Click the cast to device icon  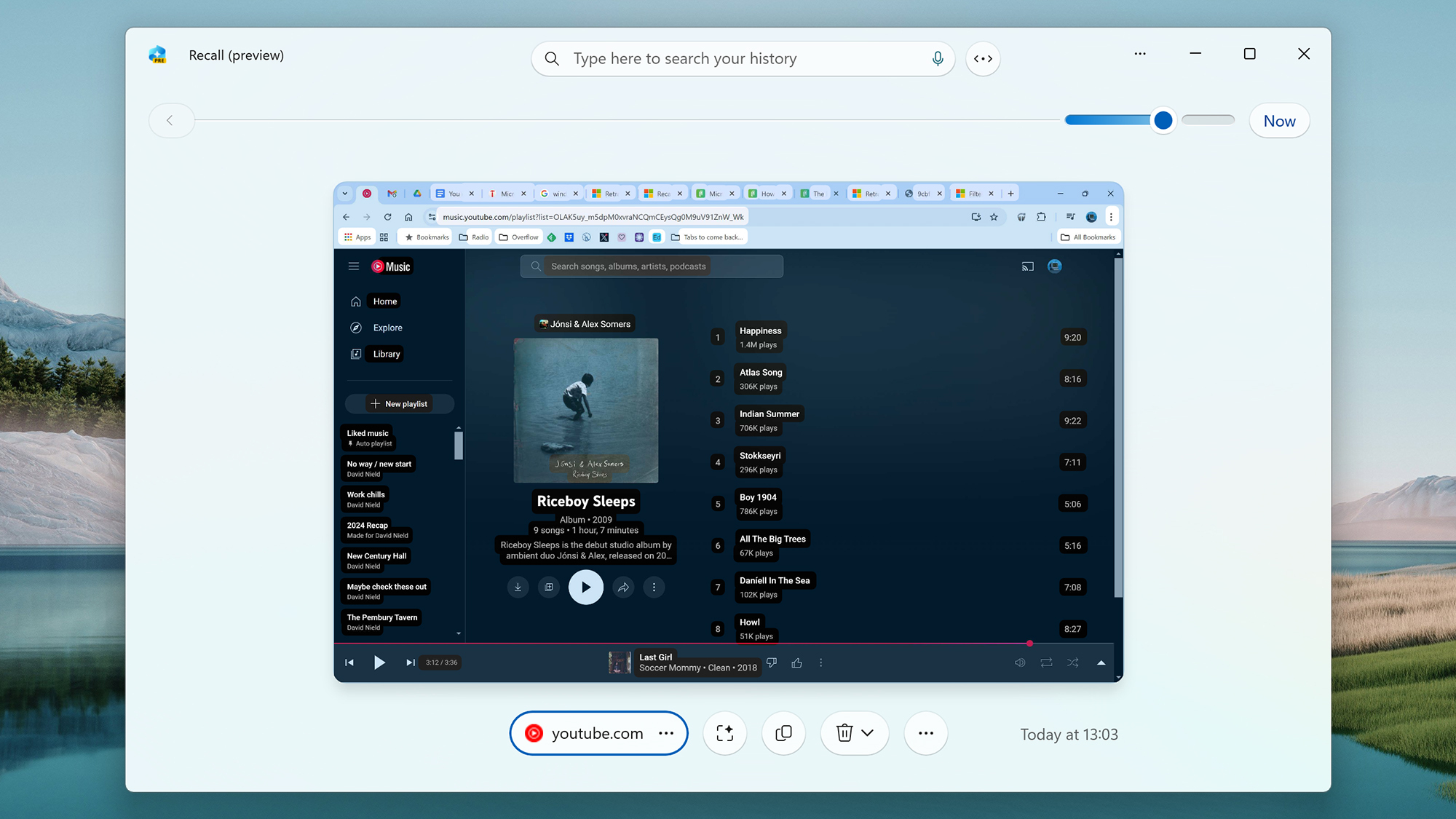[1027, 266]
